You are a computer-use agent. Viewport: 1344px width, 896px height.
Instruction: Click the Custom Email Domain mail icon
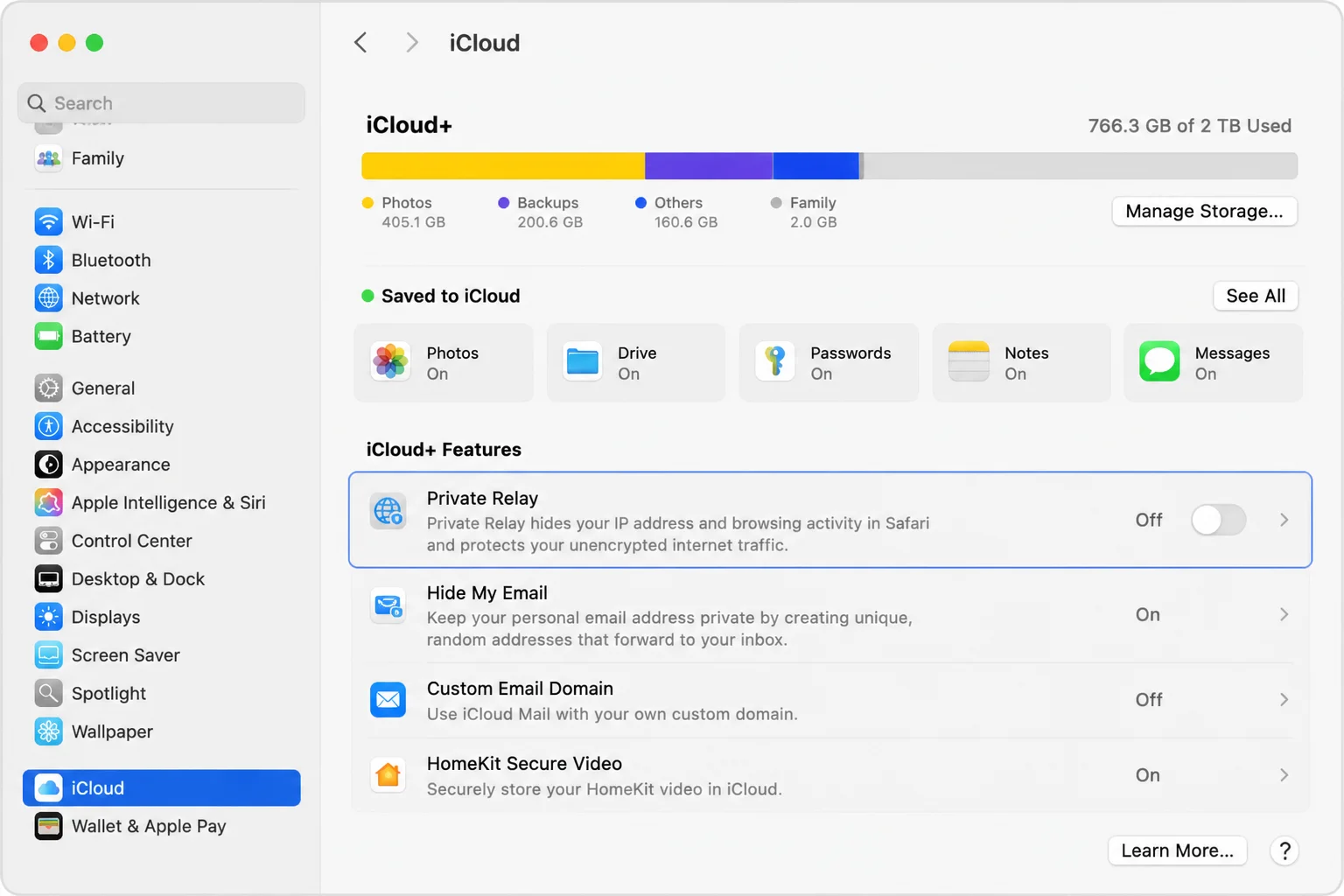(388, 700)
